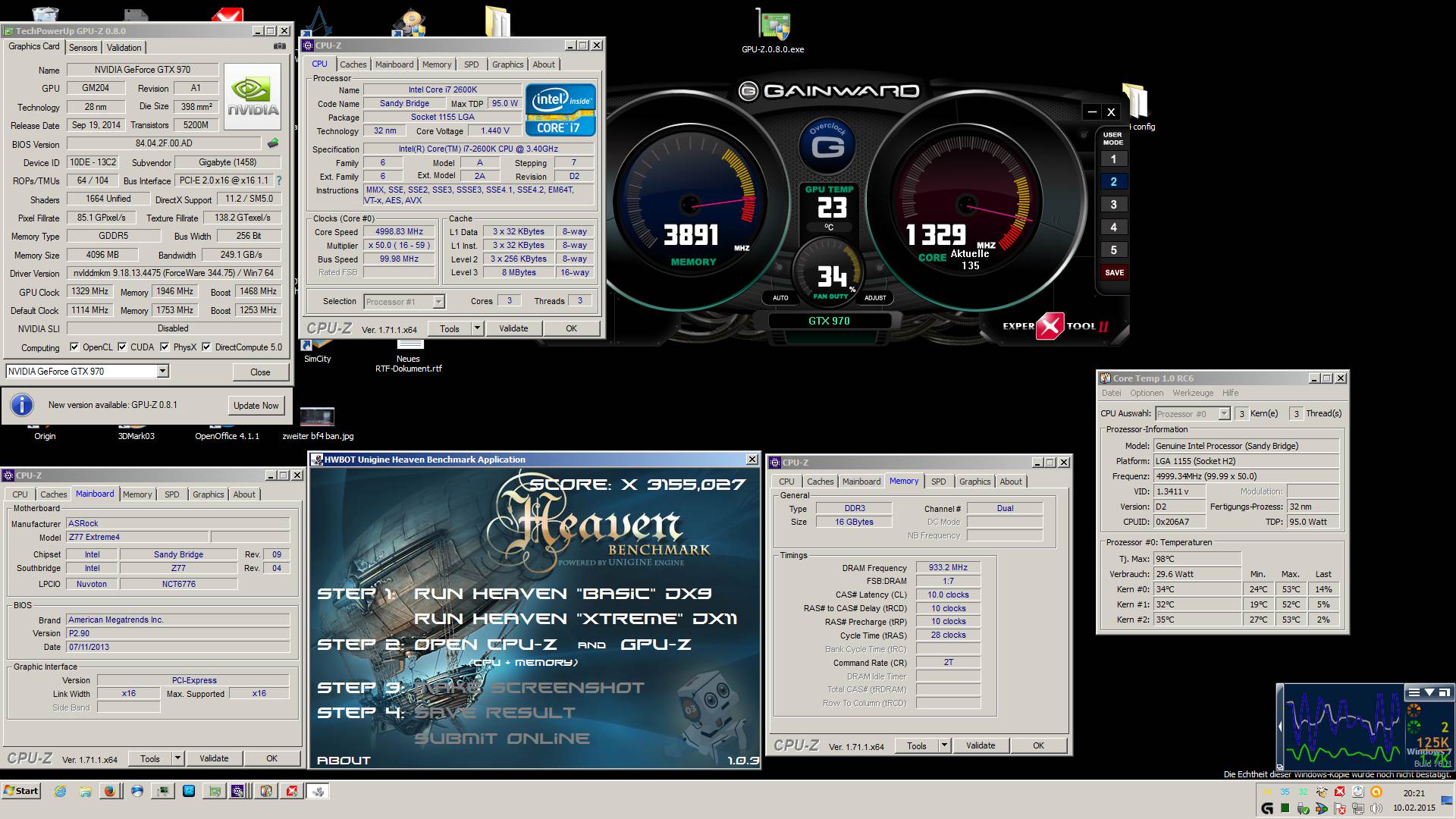The image size is (1456, 819).
Task: Click RUN HEAVEN XTREME DX11 link
Action: [x=575, y=619]
